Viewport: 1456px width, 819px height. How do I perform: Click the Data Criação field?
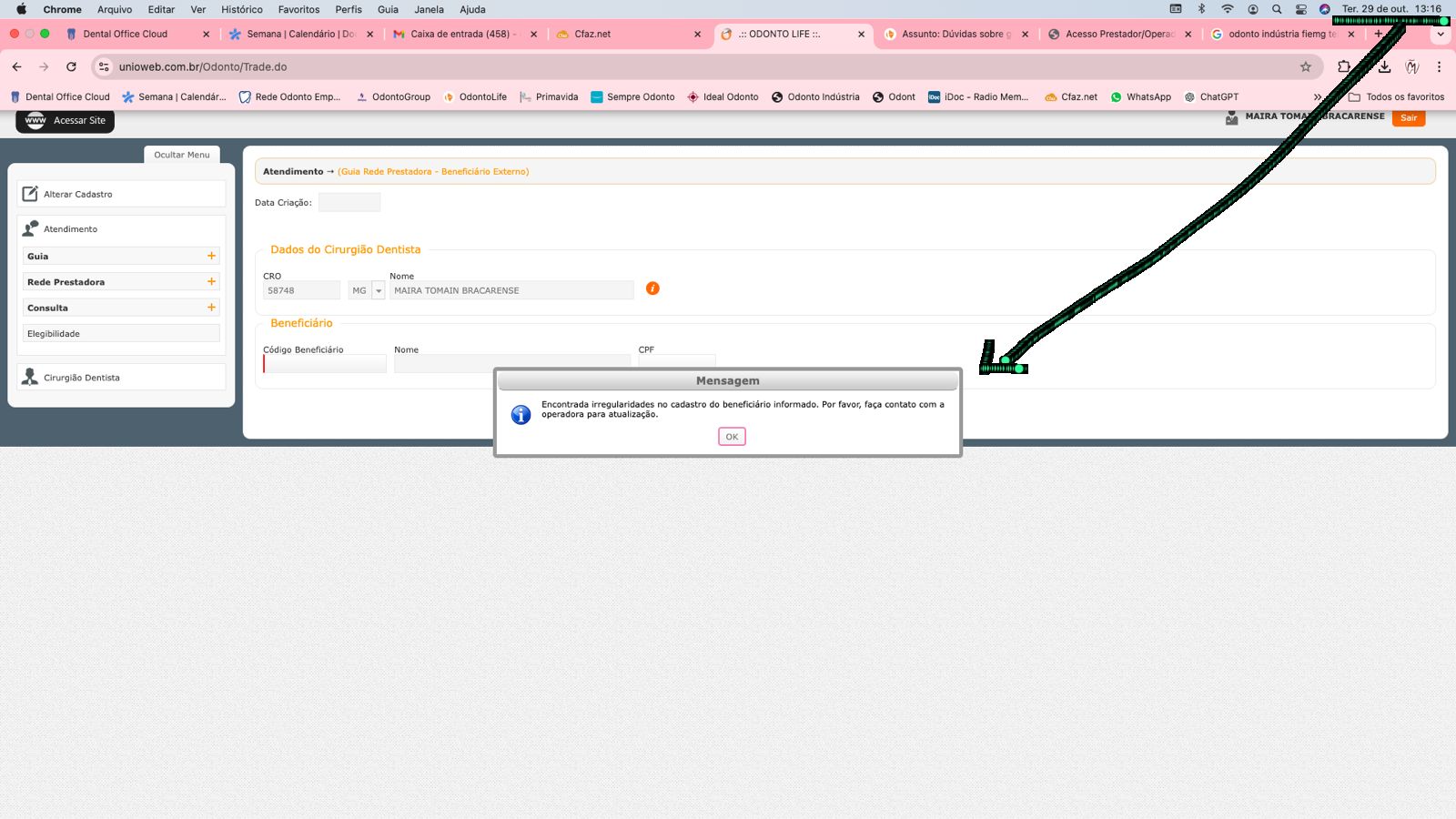349,202
